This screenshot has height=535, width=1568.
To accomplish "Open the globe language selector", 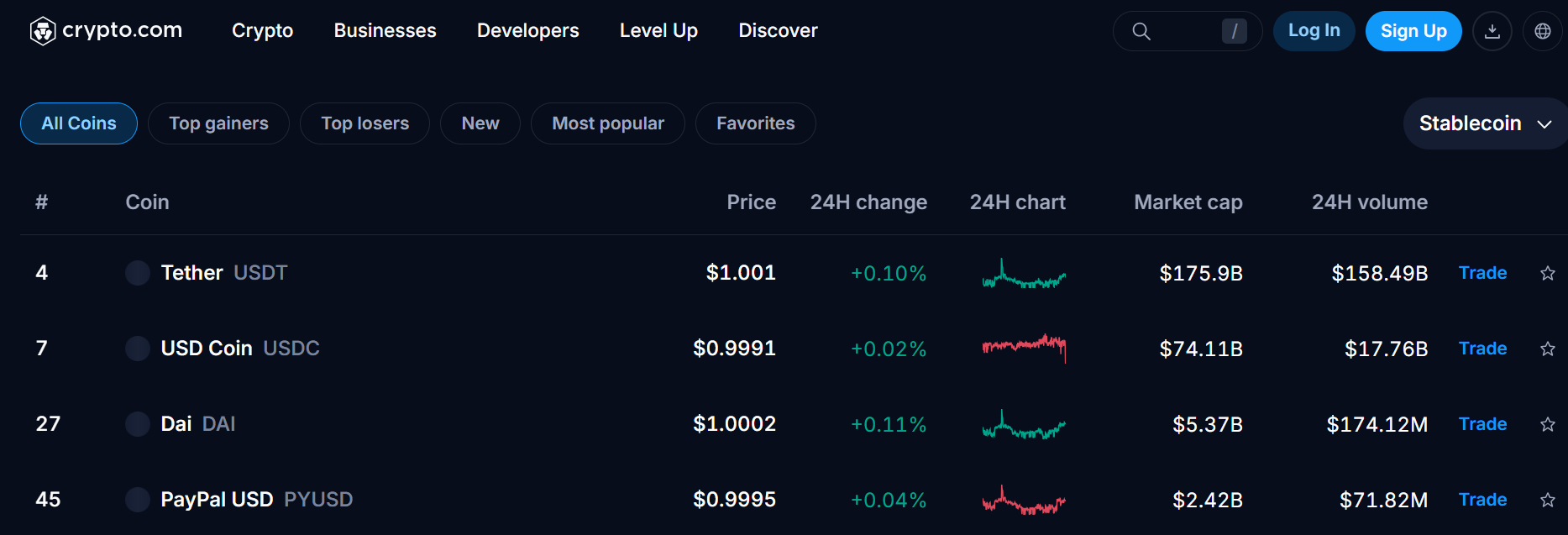I will (x=1543, y=31).
